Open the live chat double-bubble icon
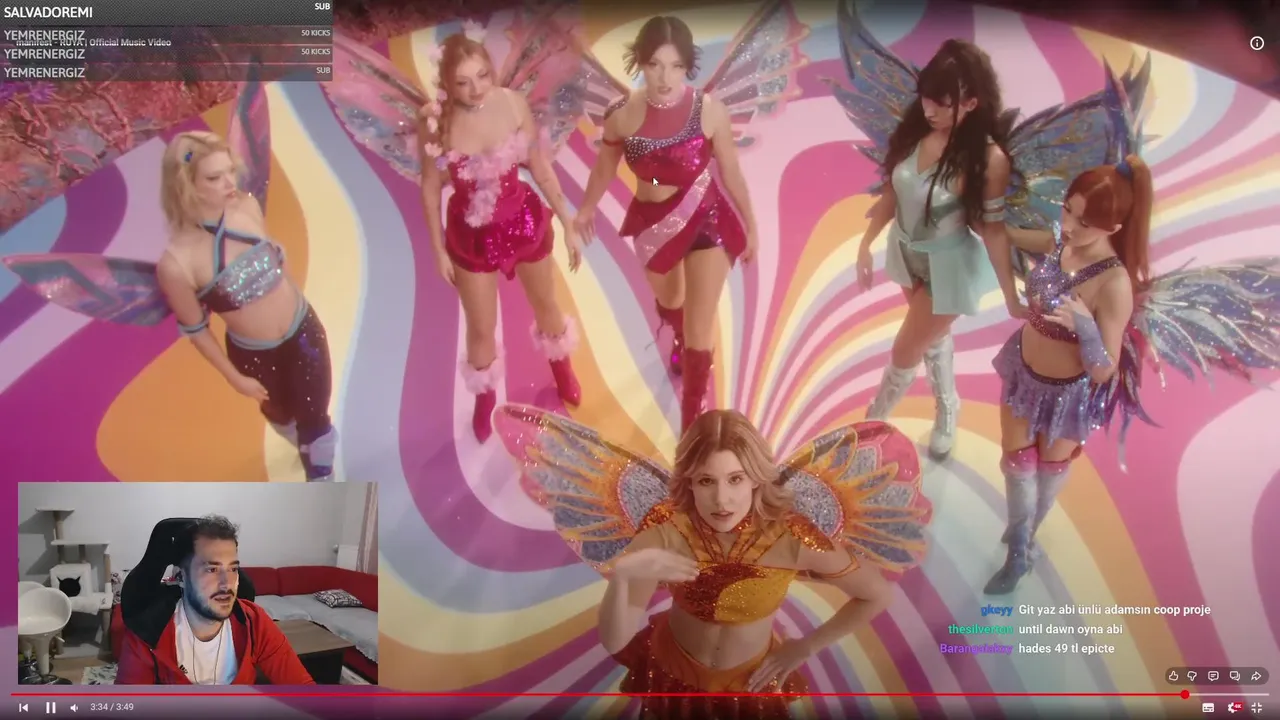The image size is (1280, 720). click(x=1235, y=676)
